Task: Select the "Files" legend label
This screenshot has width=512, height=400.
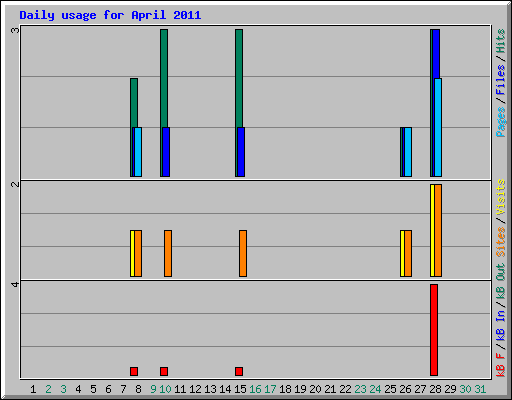Action: pyautogui.click(x=501, y=80)
